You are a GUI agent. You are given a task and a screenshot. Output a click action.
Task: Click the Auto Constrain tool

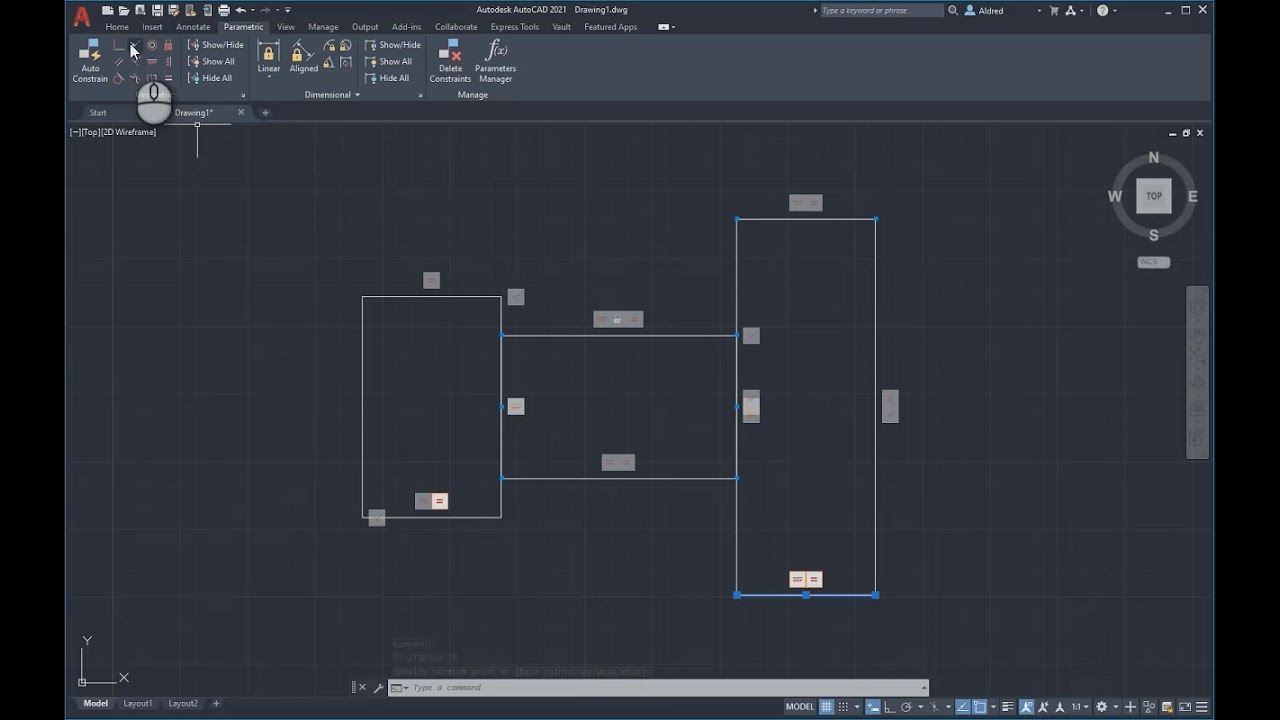point(90,61)
